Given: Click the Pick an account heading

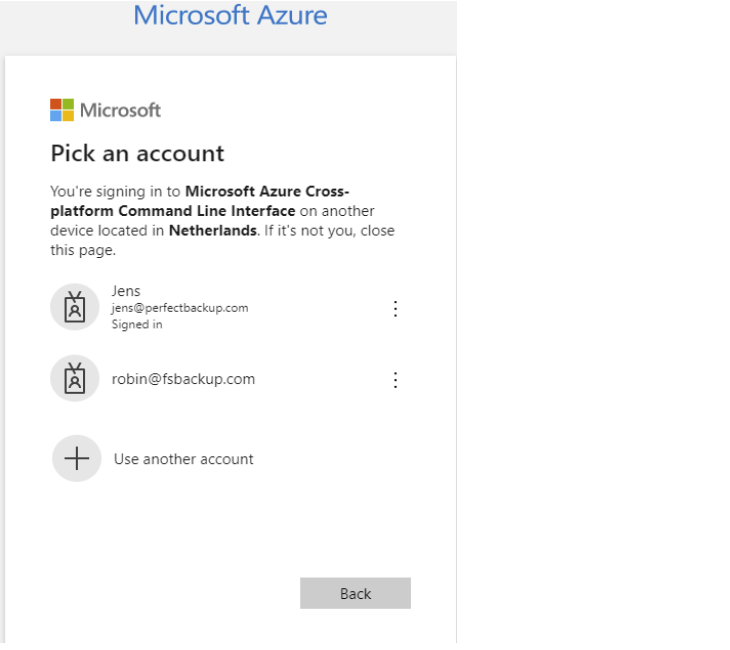Looking at the screenshot, I should click(137, 153).
